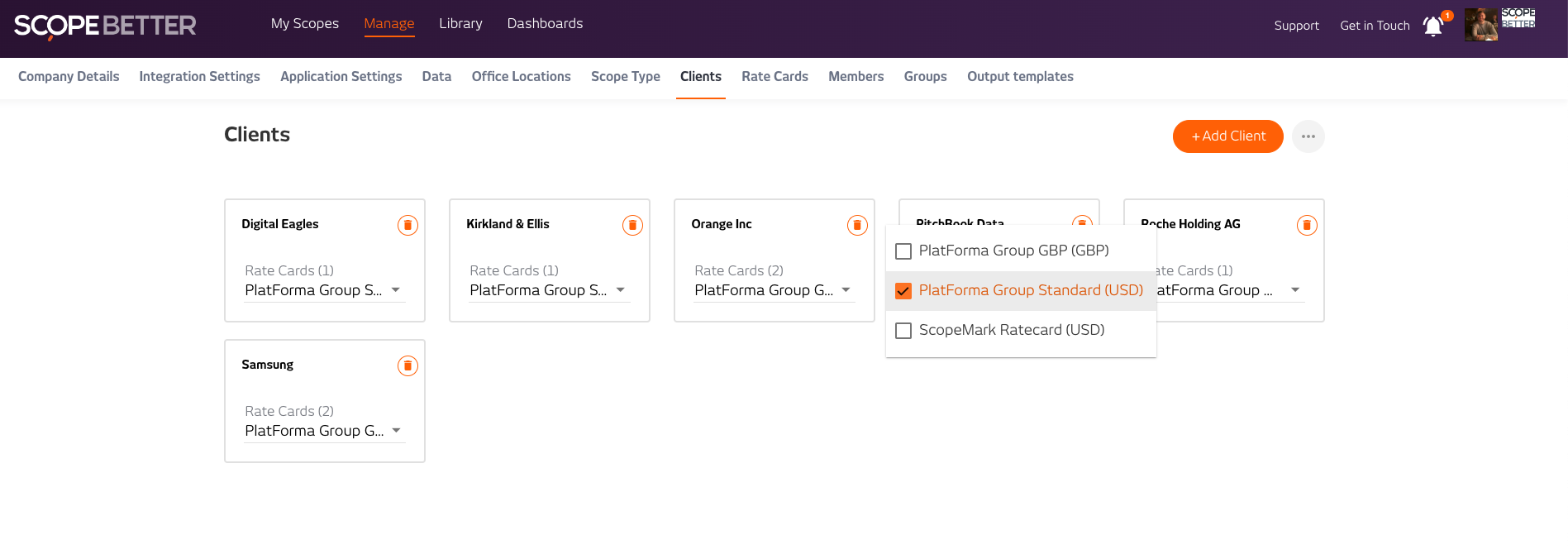This screenshot has height=554, width=1568.
Task: Expand Samsung rate cards dropdown
Action: point(324,431)
